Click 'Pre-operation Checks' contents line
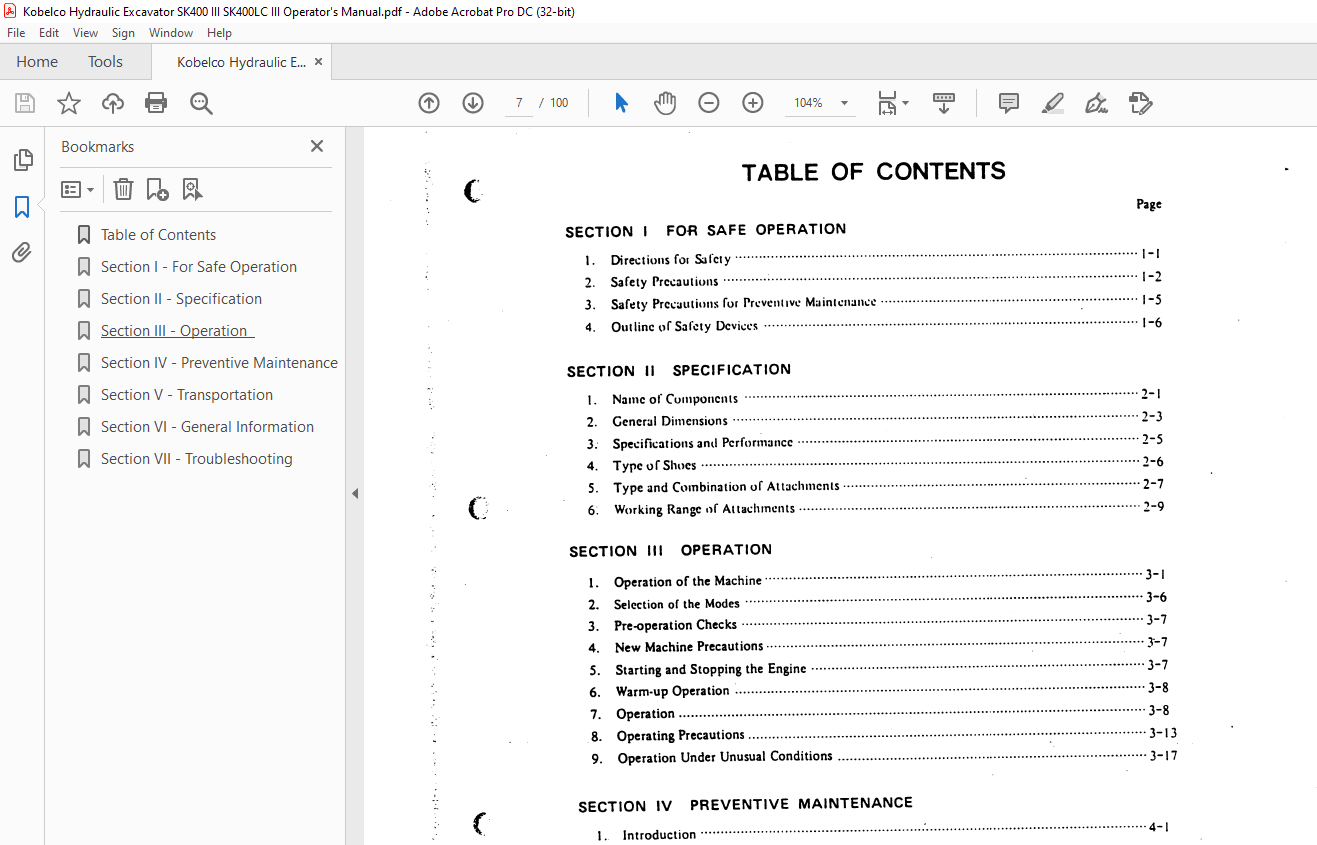Image resolution: width=1317 pixels, height=845 pixels. 676,625
